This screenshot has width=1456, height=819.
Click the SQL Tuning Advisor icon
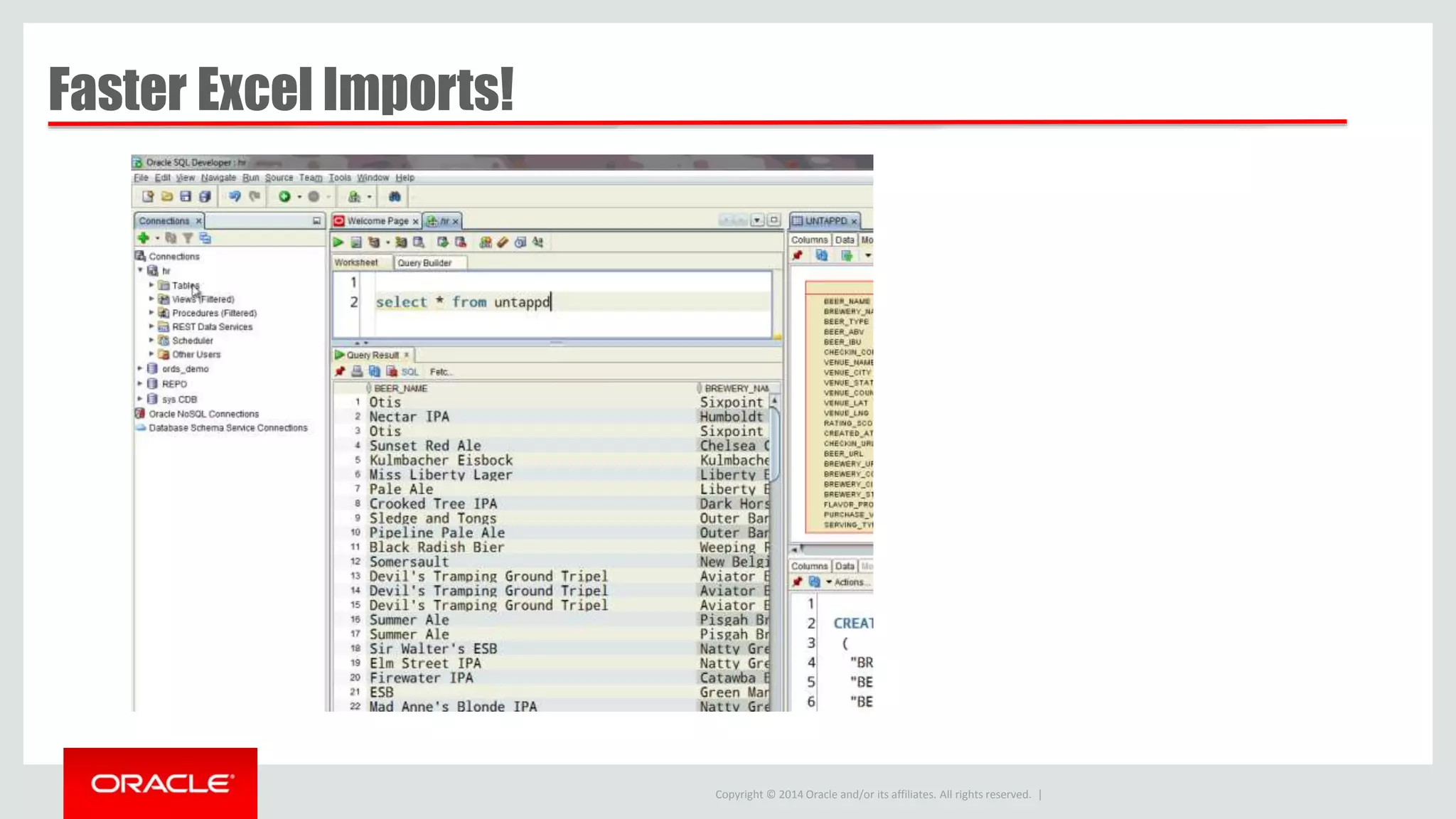(x=419, y=242)
